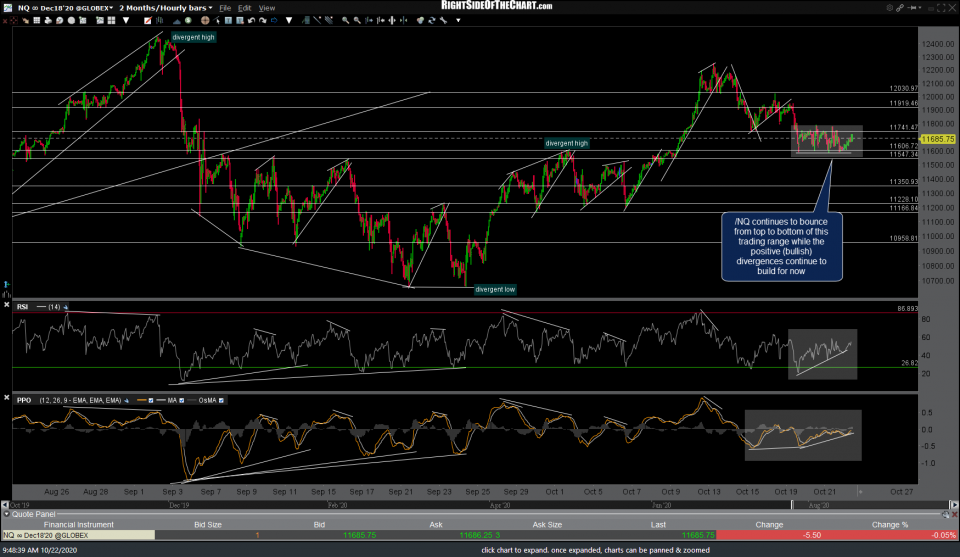Click the current price label 11685.75 on axis

point(937,139)
